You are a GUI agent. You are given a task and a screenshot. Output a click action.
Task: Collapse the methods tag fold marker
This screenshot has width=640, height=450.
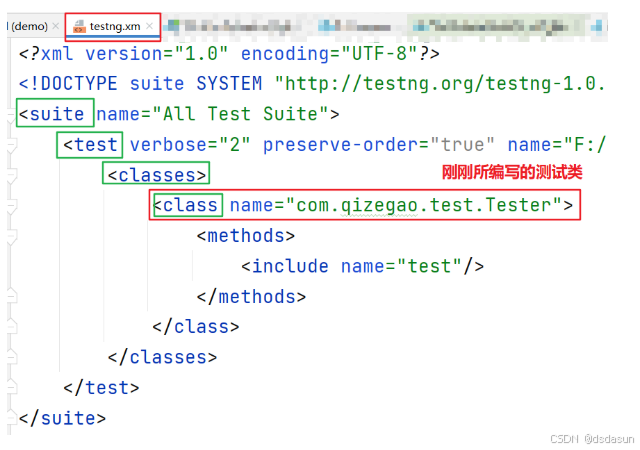point(11,238)
